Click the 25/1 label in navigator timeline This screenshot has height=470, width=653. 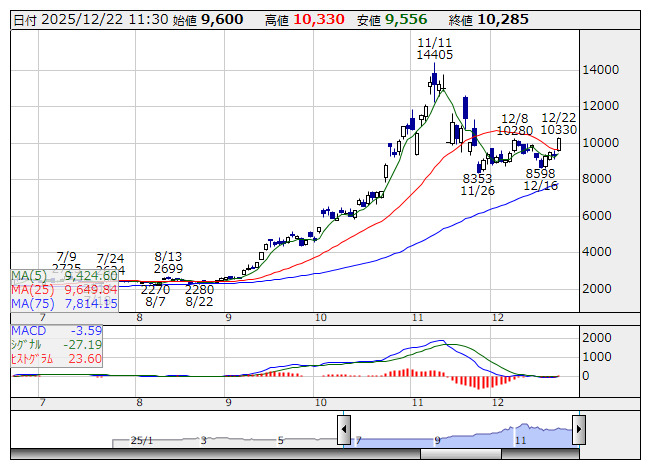[142, 440]
